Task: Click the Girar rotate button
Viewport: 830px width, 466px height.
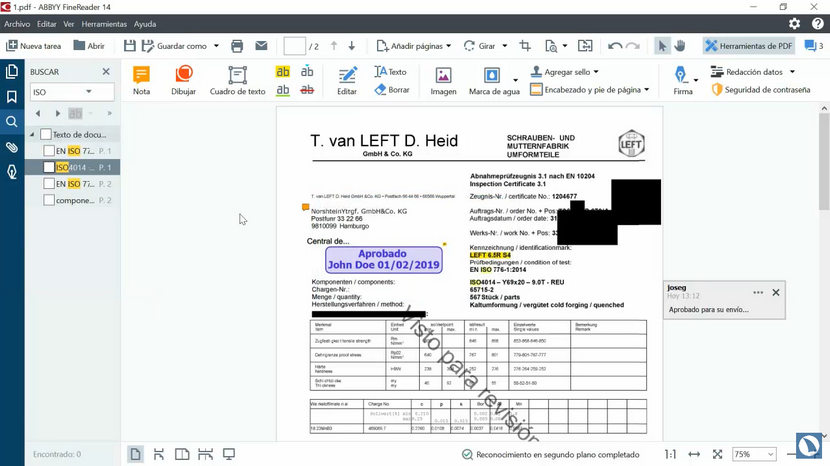Action: click(x=480, y=46)
